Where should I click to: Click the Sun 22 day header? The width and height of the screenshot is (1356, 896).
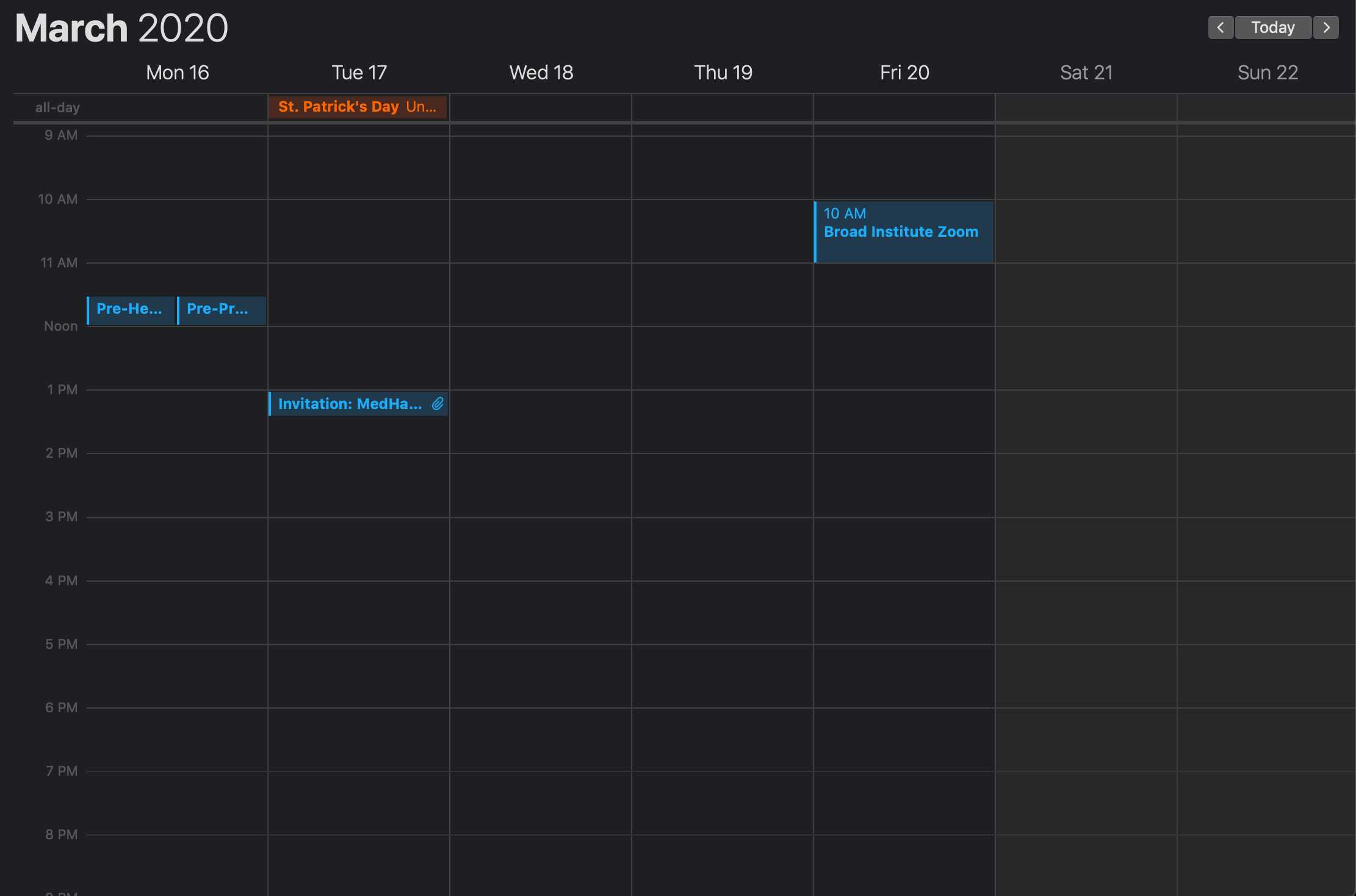click(1268, 73)
